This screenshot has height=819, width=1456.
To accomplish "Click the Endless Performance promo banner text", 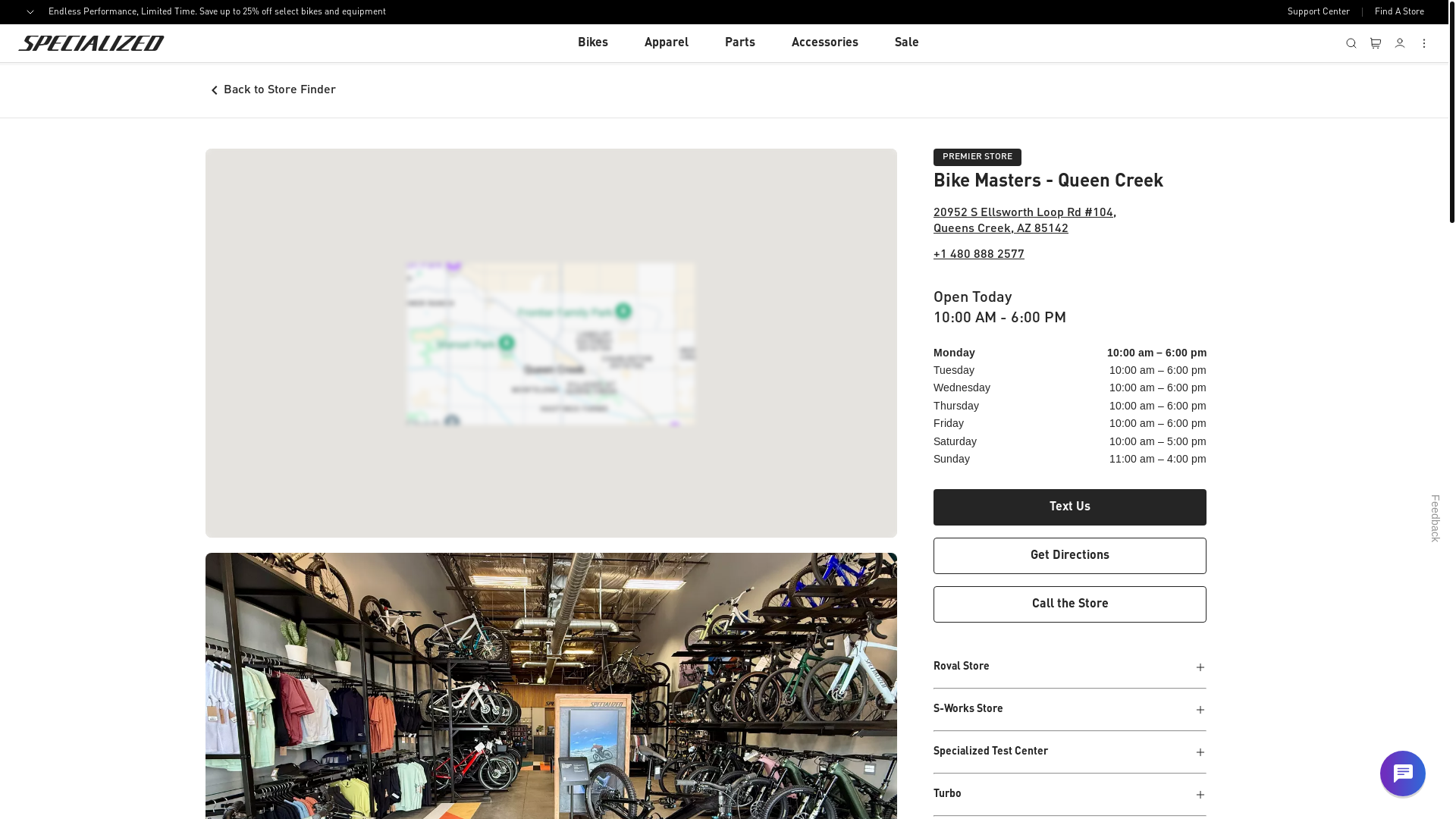I will (217, 12).
